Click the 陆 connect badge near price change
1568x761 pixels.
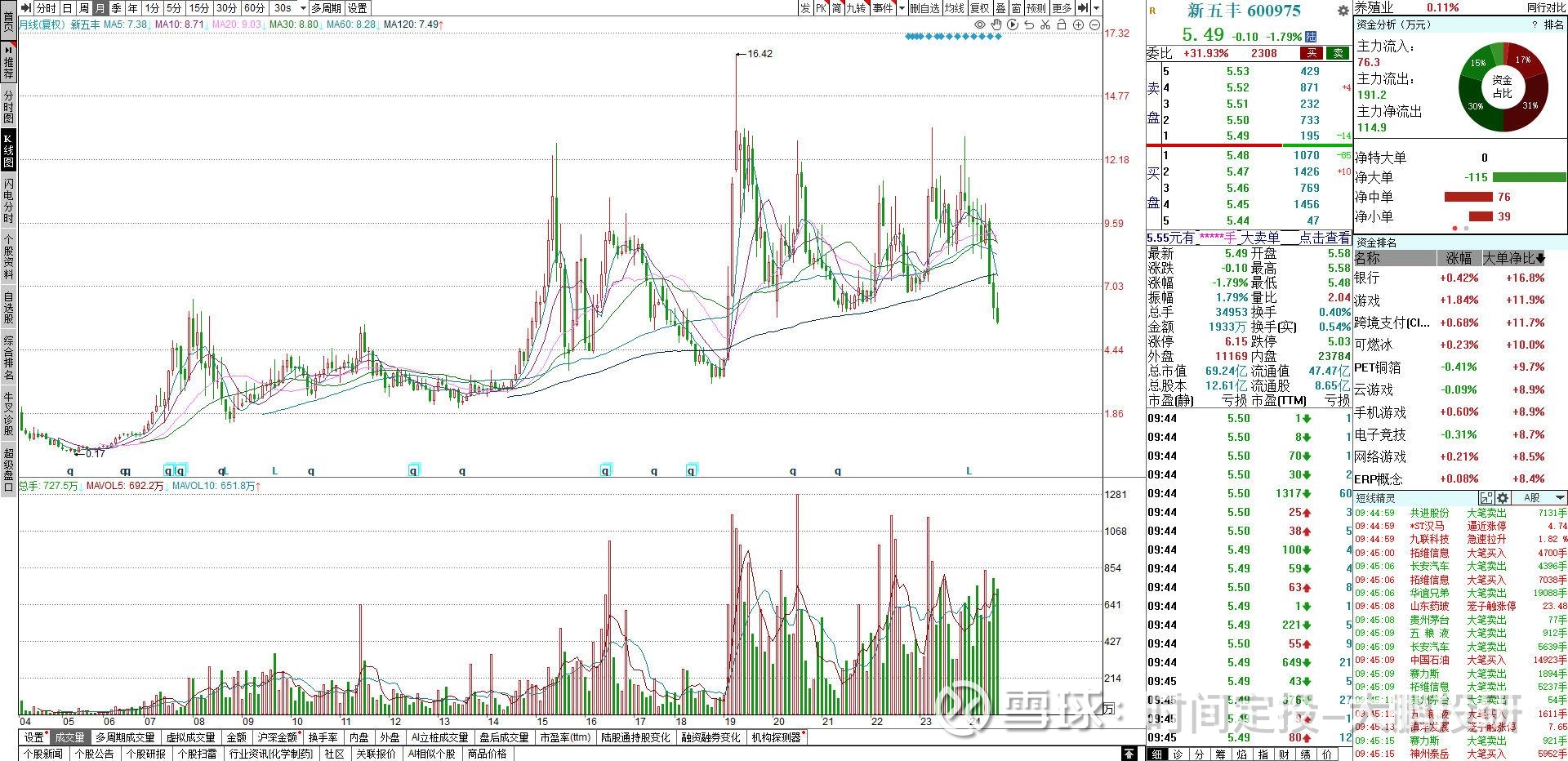1311,37
